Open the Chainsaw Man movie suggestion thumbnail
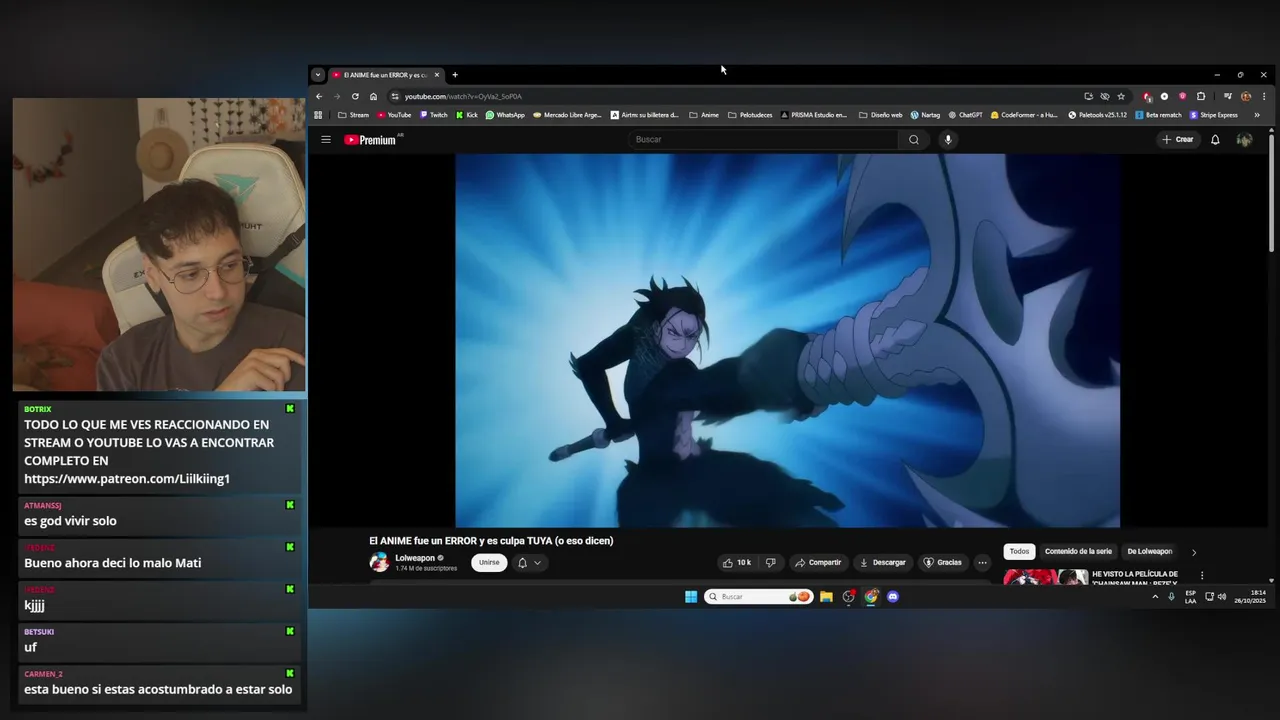This screenshot has height=720, width=1280. click(x=1045, y=576)
